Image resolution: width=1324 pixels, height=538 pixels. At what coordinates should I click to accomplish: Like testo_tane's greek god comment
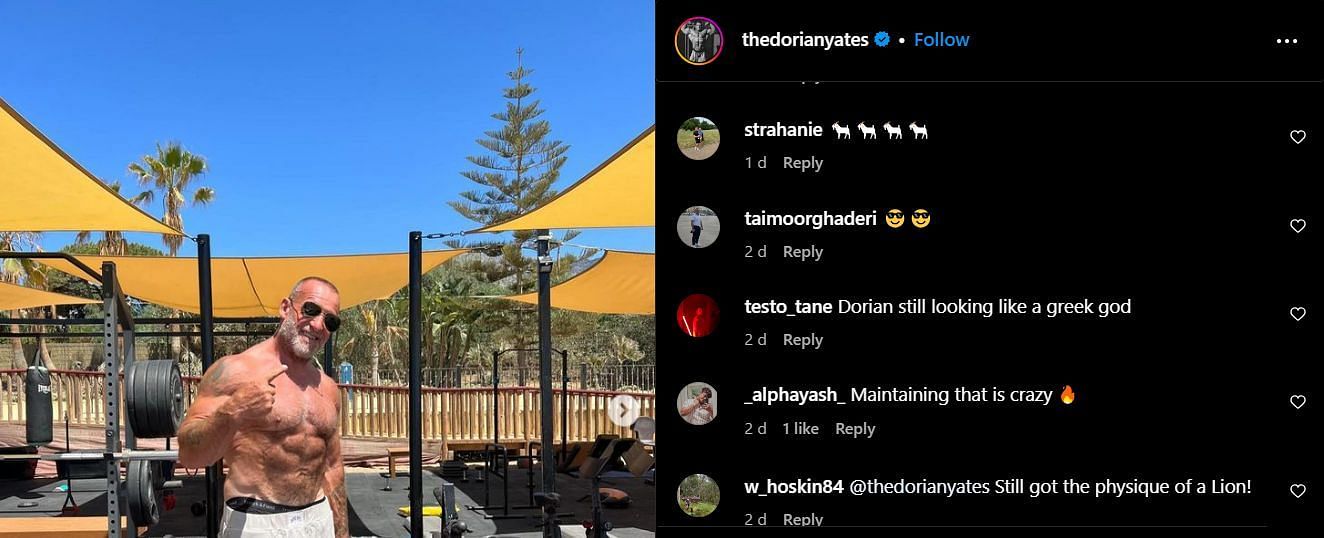[x=1297, y=314]
